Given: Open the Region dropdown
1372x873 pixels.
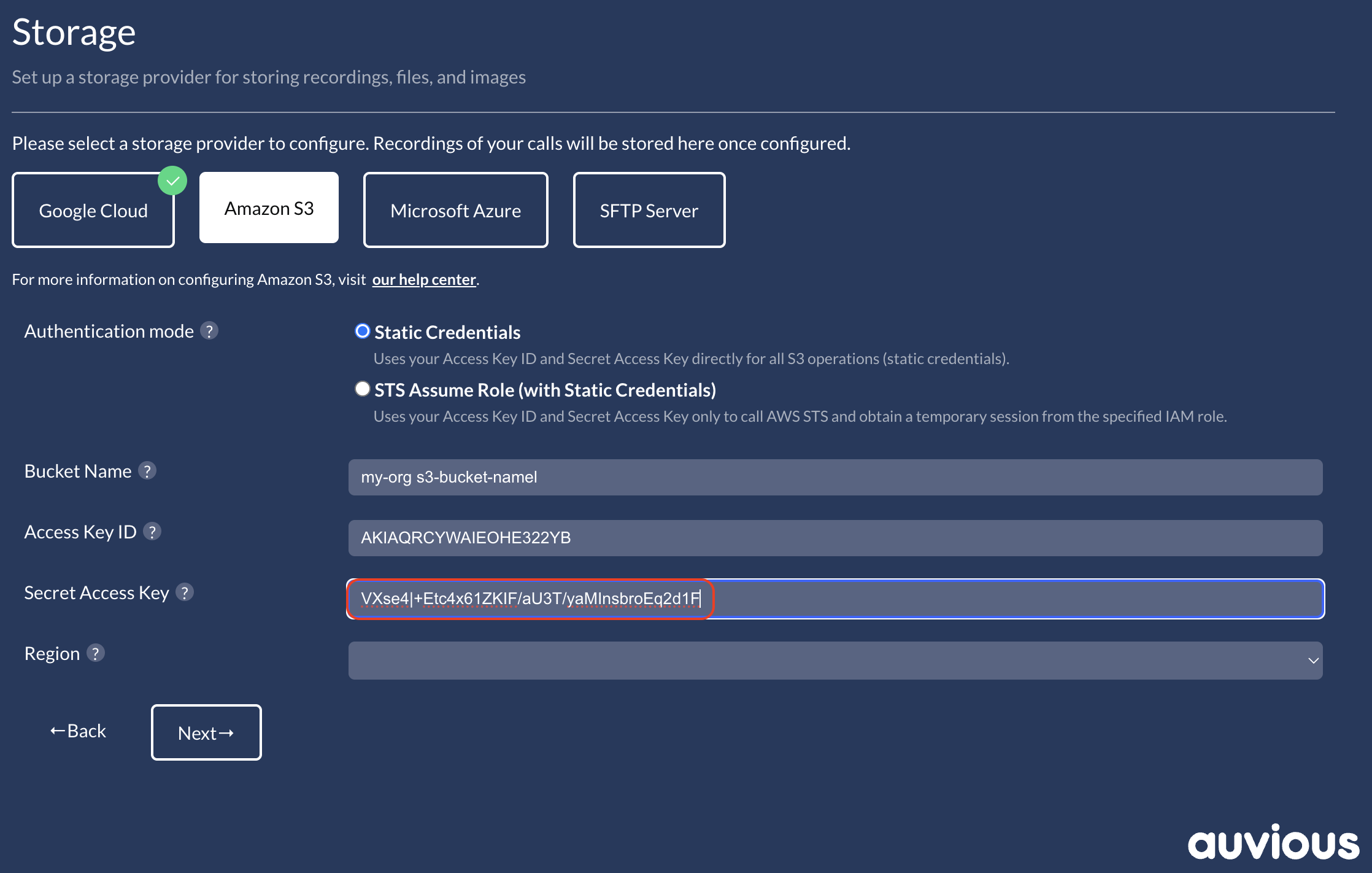Looking at the screenshot, I should [834, 660].
